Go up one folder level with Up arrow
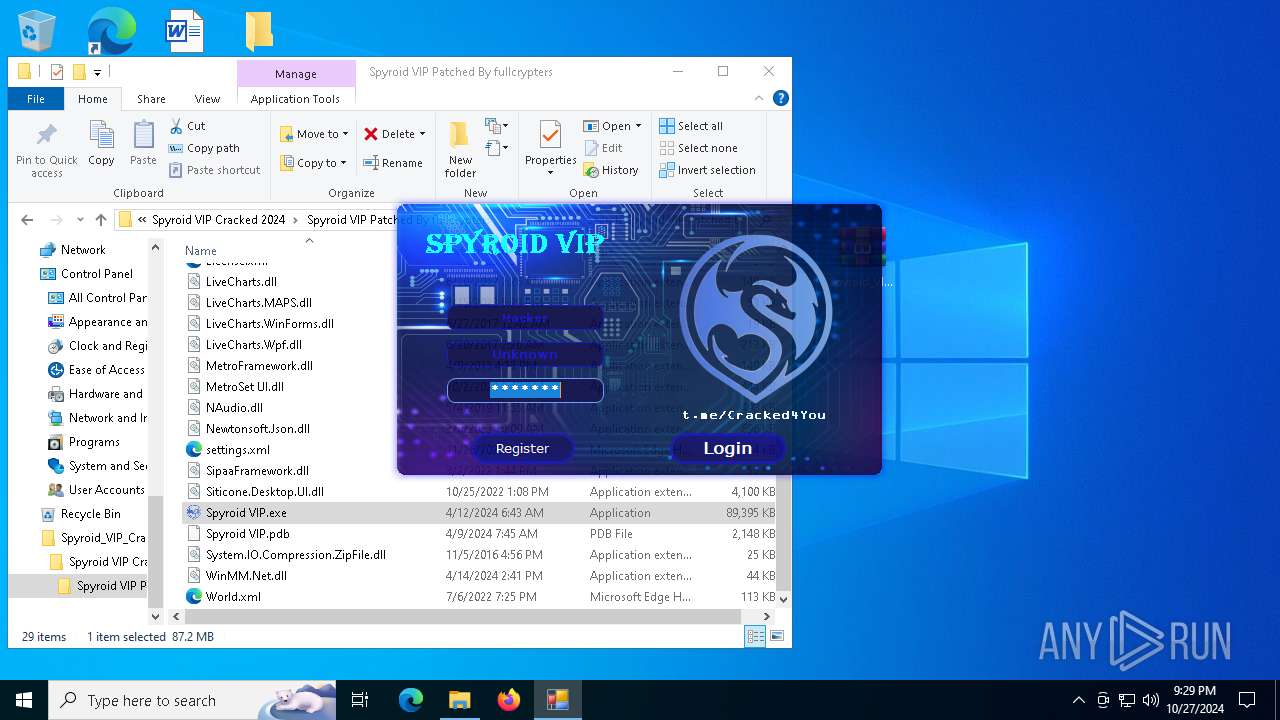 click(x=101, y=220)
